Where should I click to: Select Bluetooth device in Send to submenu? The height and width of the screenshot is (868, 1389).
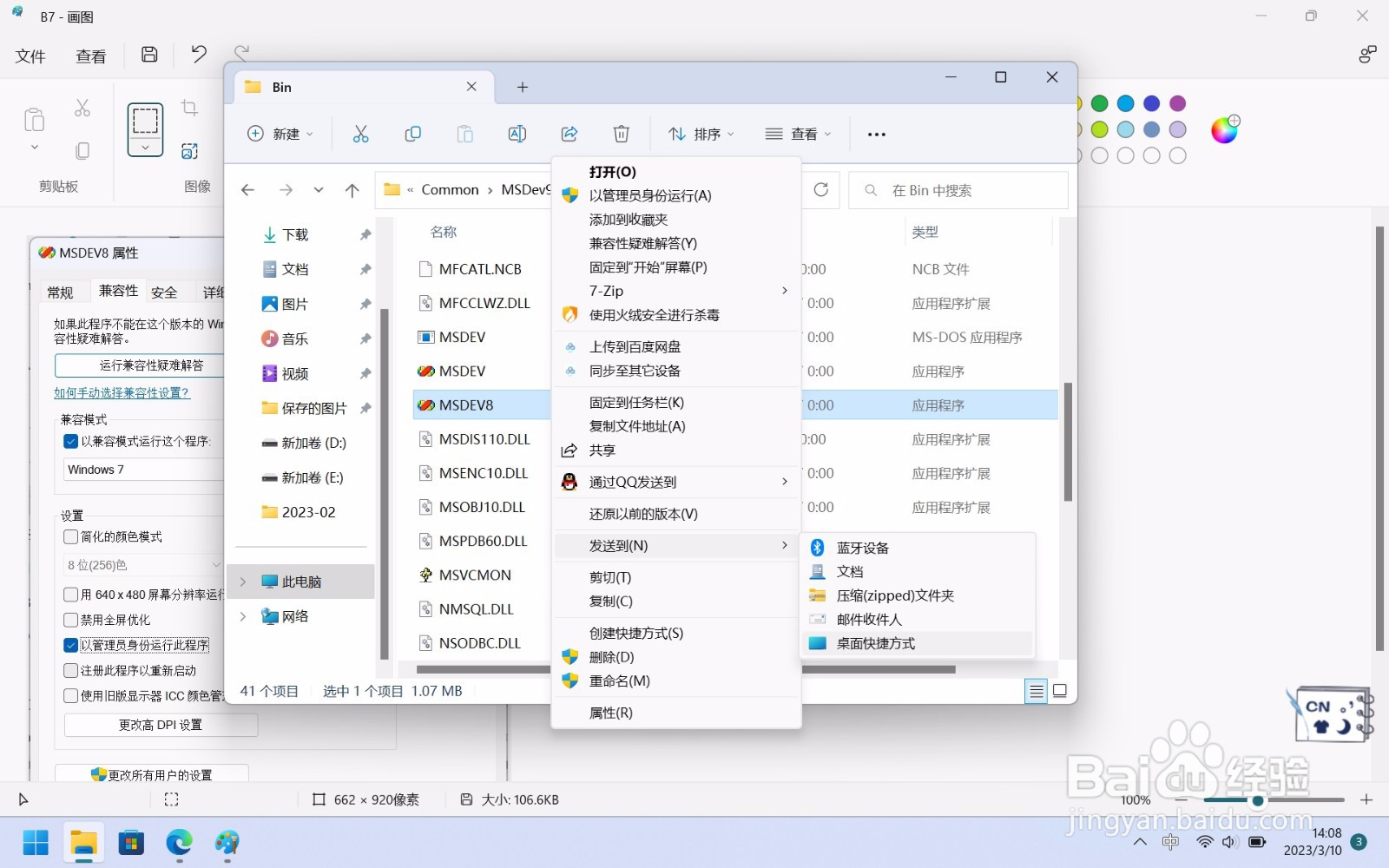[917, 548]
